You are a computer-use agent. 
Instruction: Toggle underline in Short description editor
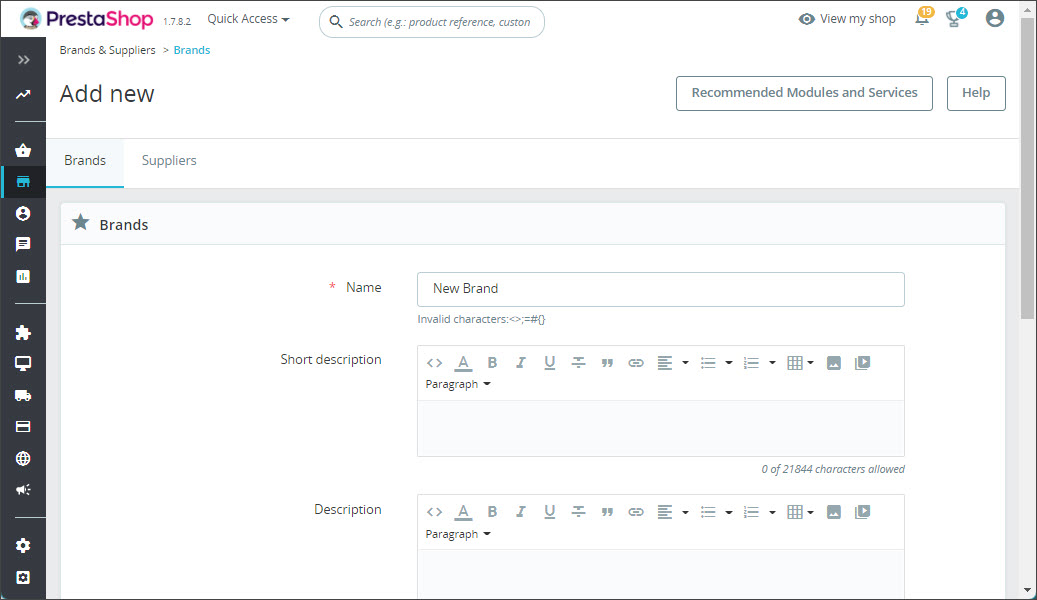tap(550, 363)
